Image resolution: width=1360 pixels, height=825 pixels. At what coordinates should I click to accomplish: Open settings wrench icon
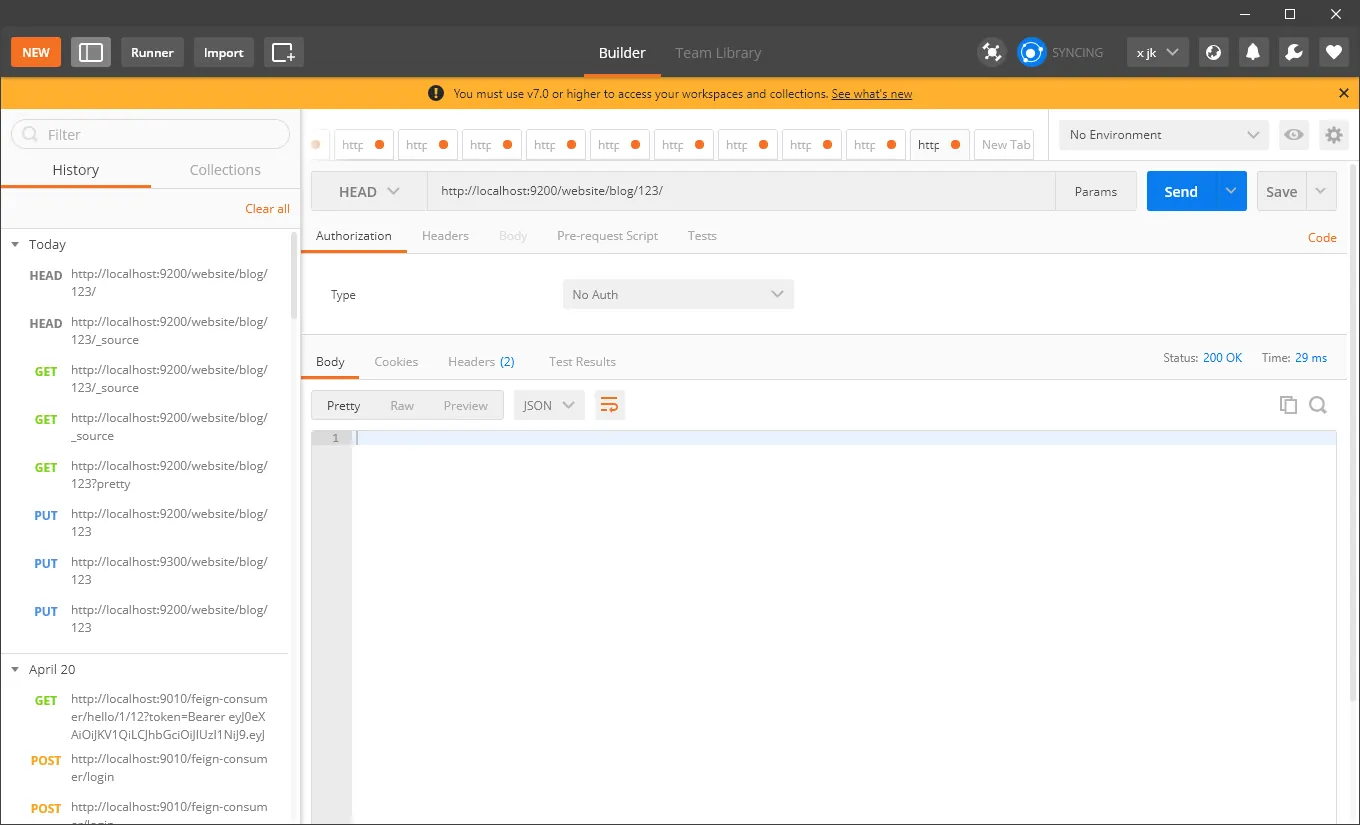(x=1293, y=52)
